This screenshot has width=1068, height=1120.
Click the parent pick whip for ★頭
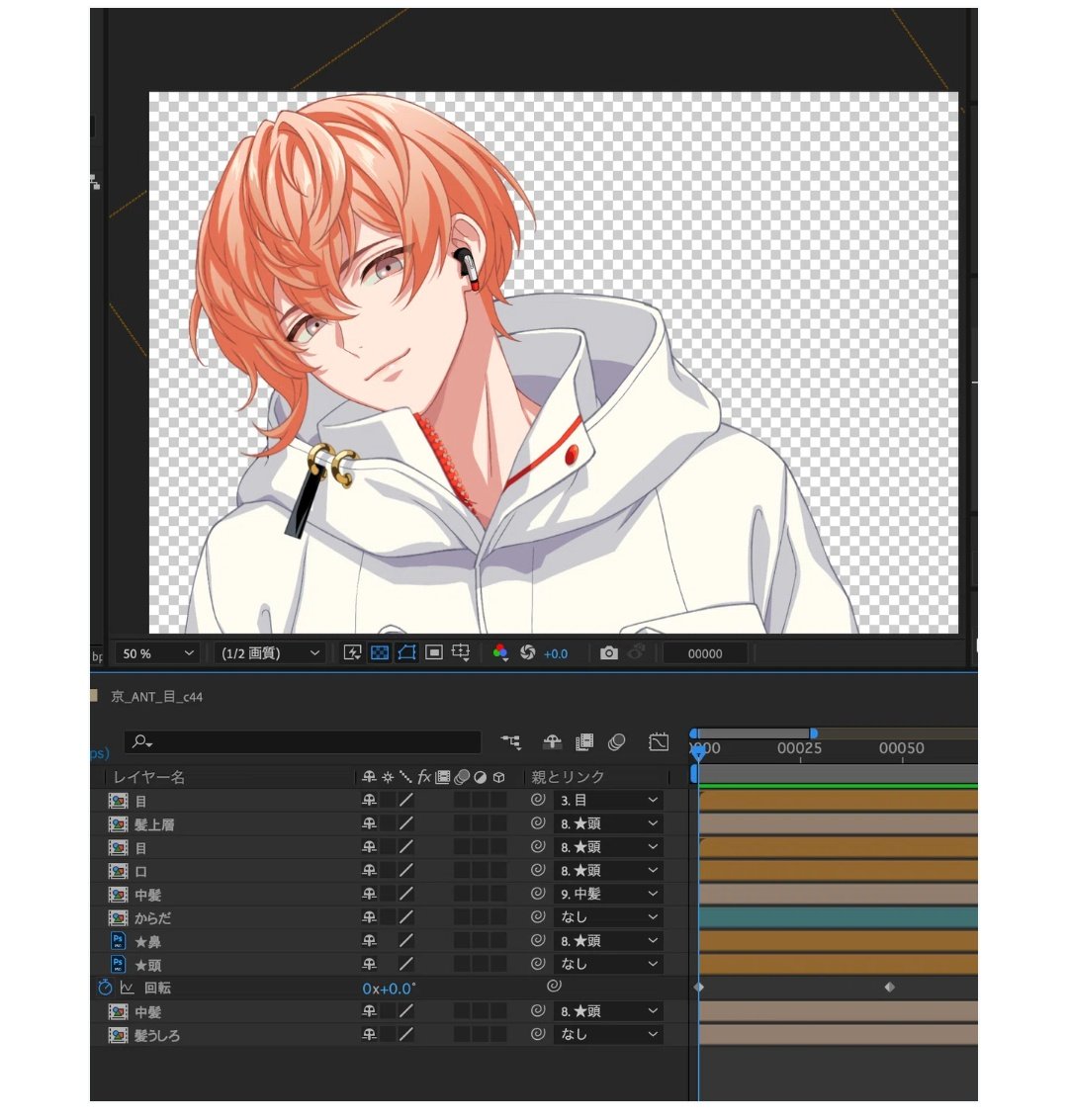[x=538, y=964]
